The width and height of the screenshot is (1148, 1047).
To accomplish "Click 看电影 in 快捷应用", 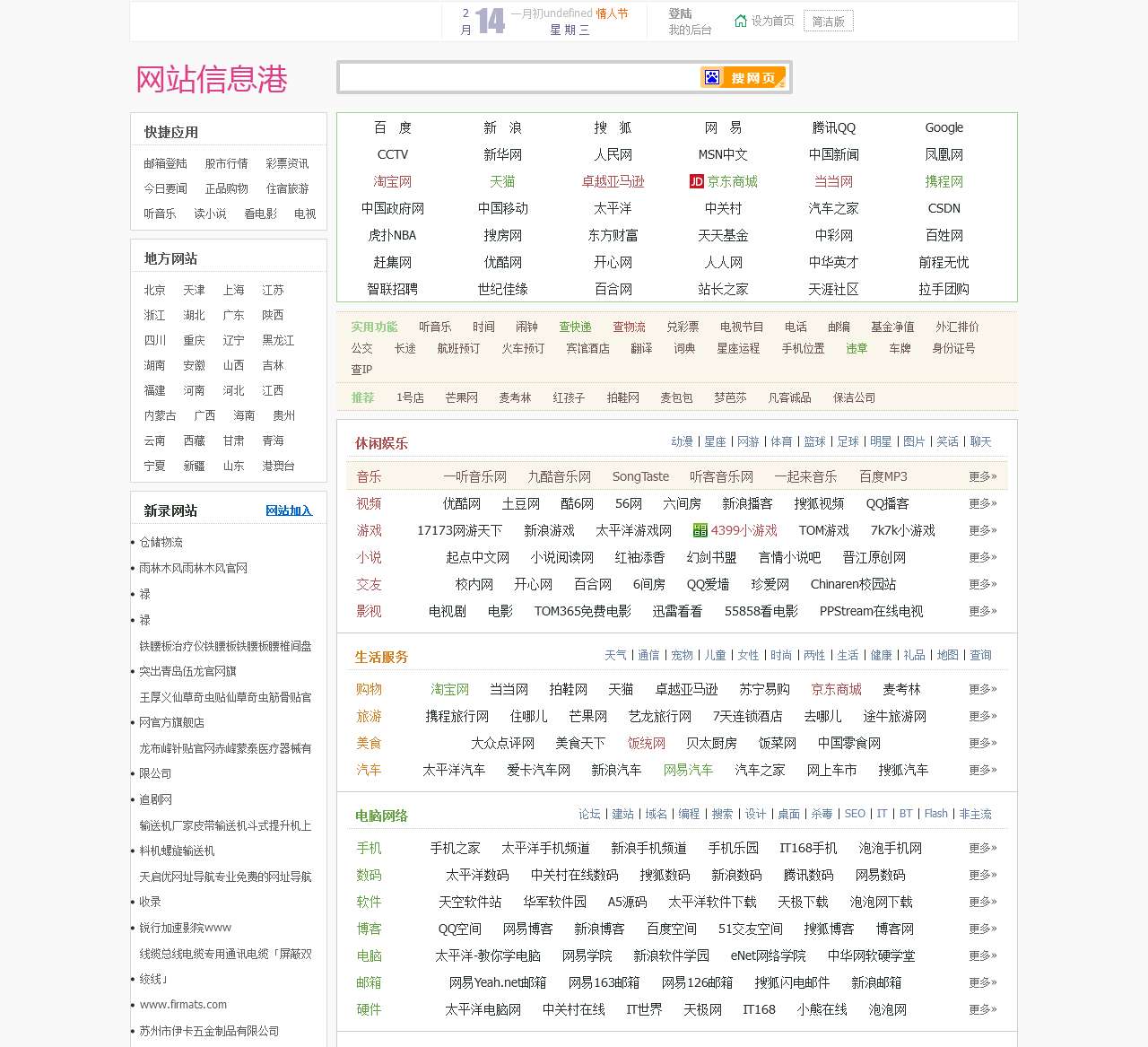I will point(260,214).
